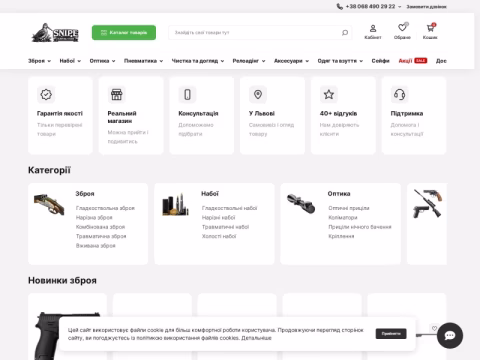Click the Гарантія якості badge icon
Image resolution: width=480 pixels, height=360 pixels.
tap(46, 95)
